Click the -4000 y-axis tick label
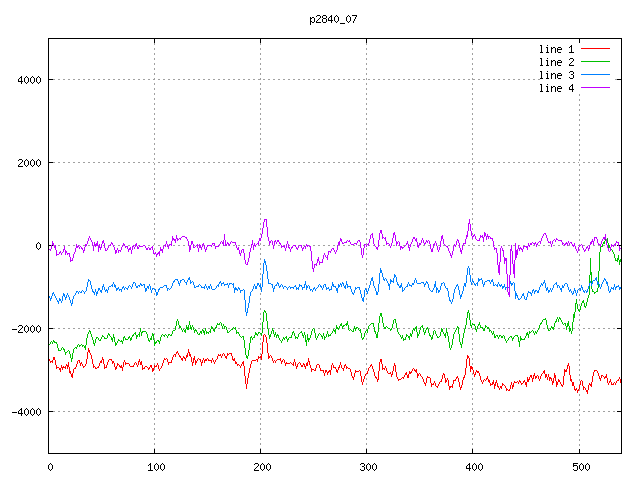 pos(24,412)
